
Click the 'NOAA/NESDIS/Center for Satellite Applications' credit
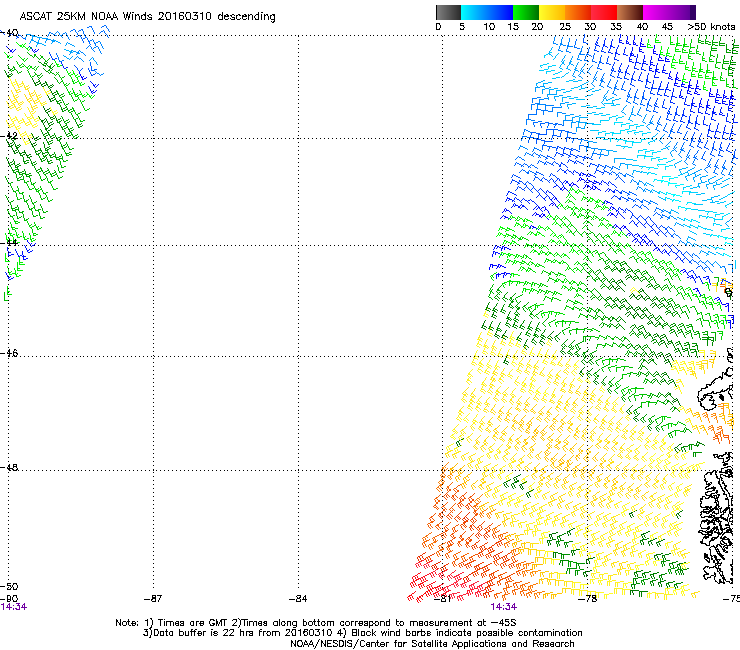[x=432, y=644]
